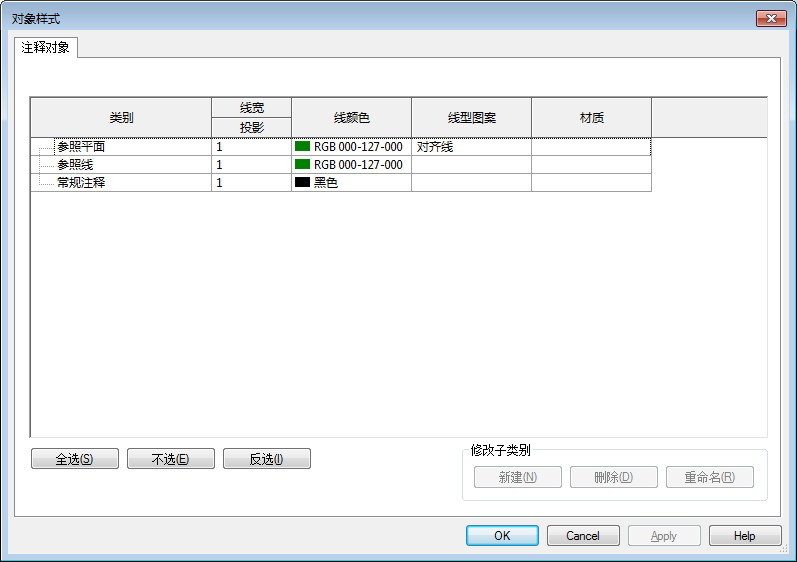Click the 材质 cell for 参照线
Screen dimensions: 797x562
coord(591,165)
